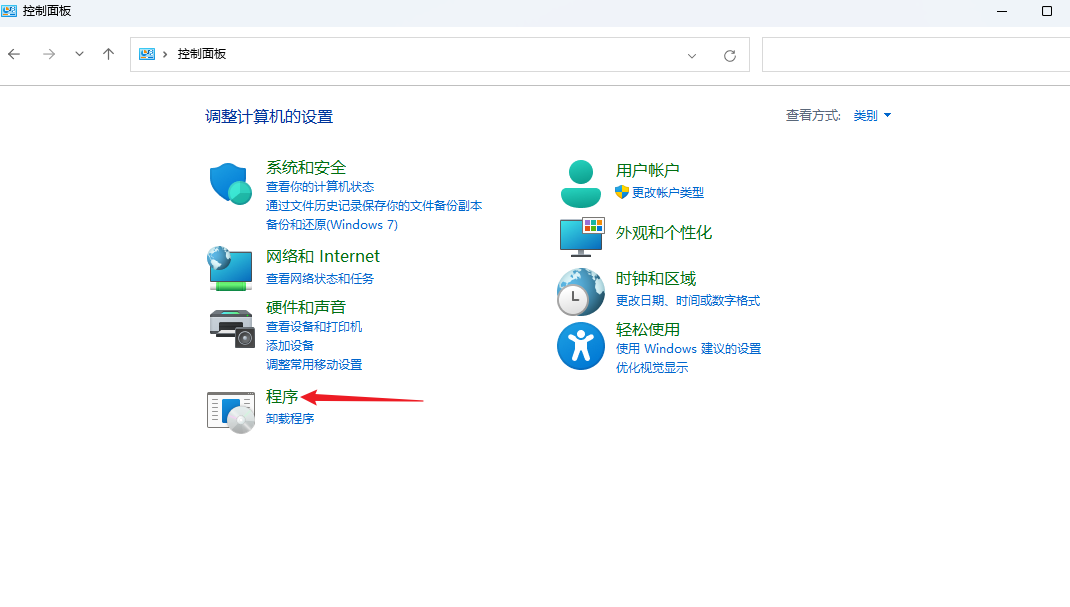
Task: Go forward with the right arrow
Action: 48,55
